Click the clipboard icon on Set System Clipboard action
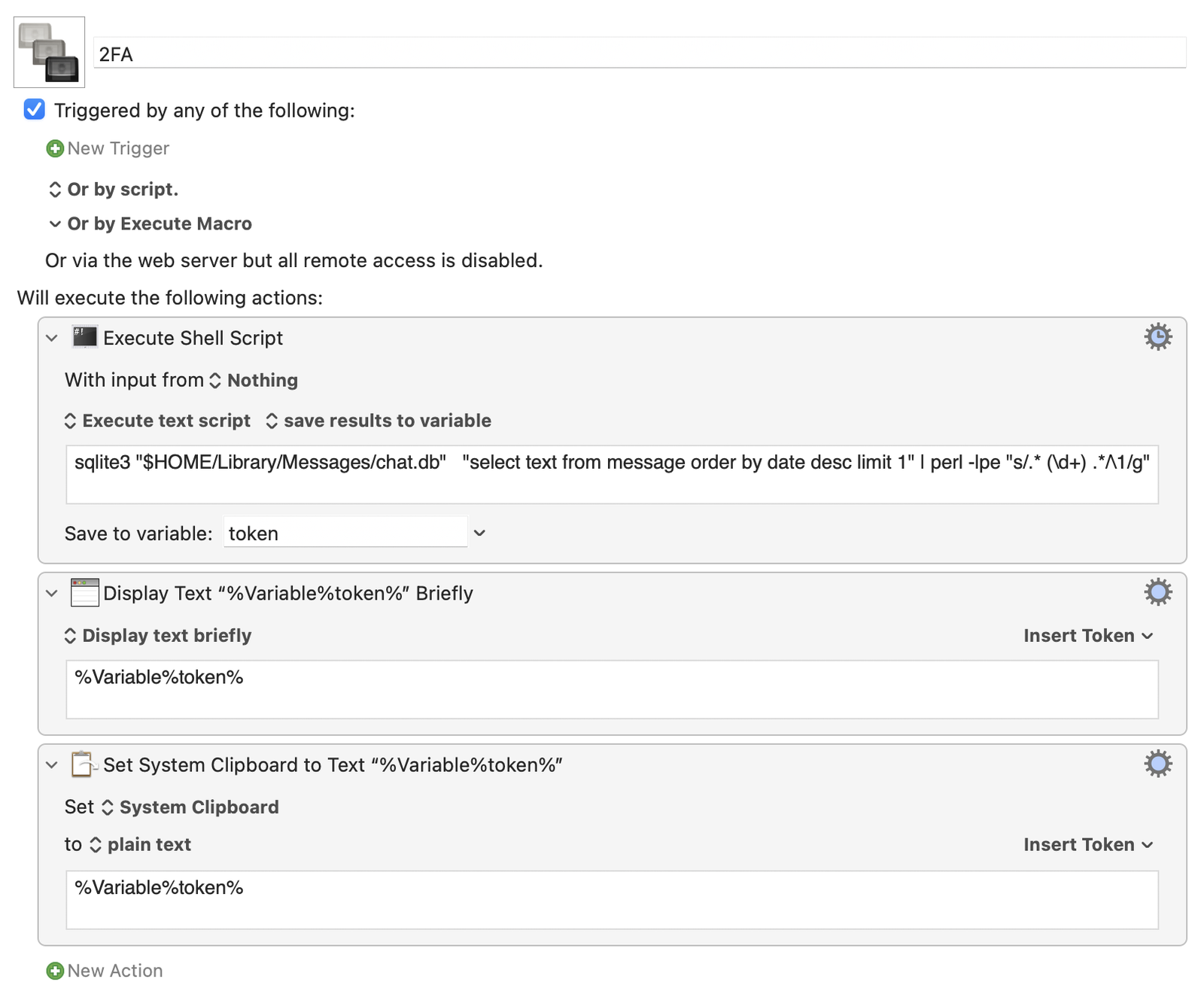This screenshot has height=1003, width=1204. (84, 764)
